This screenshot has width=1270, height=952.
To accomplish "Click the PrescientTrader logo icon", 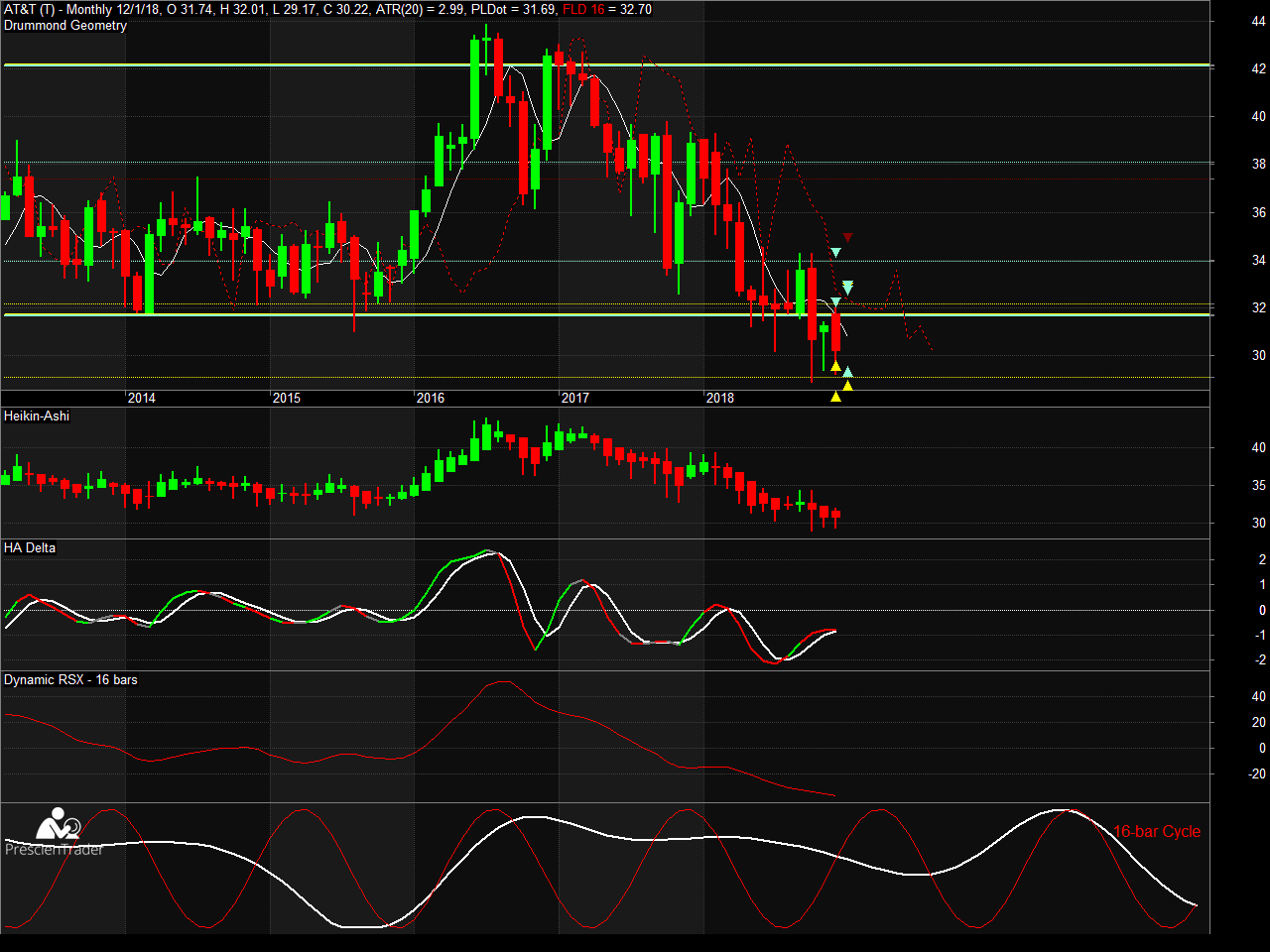I will (x=58, y=825).
